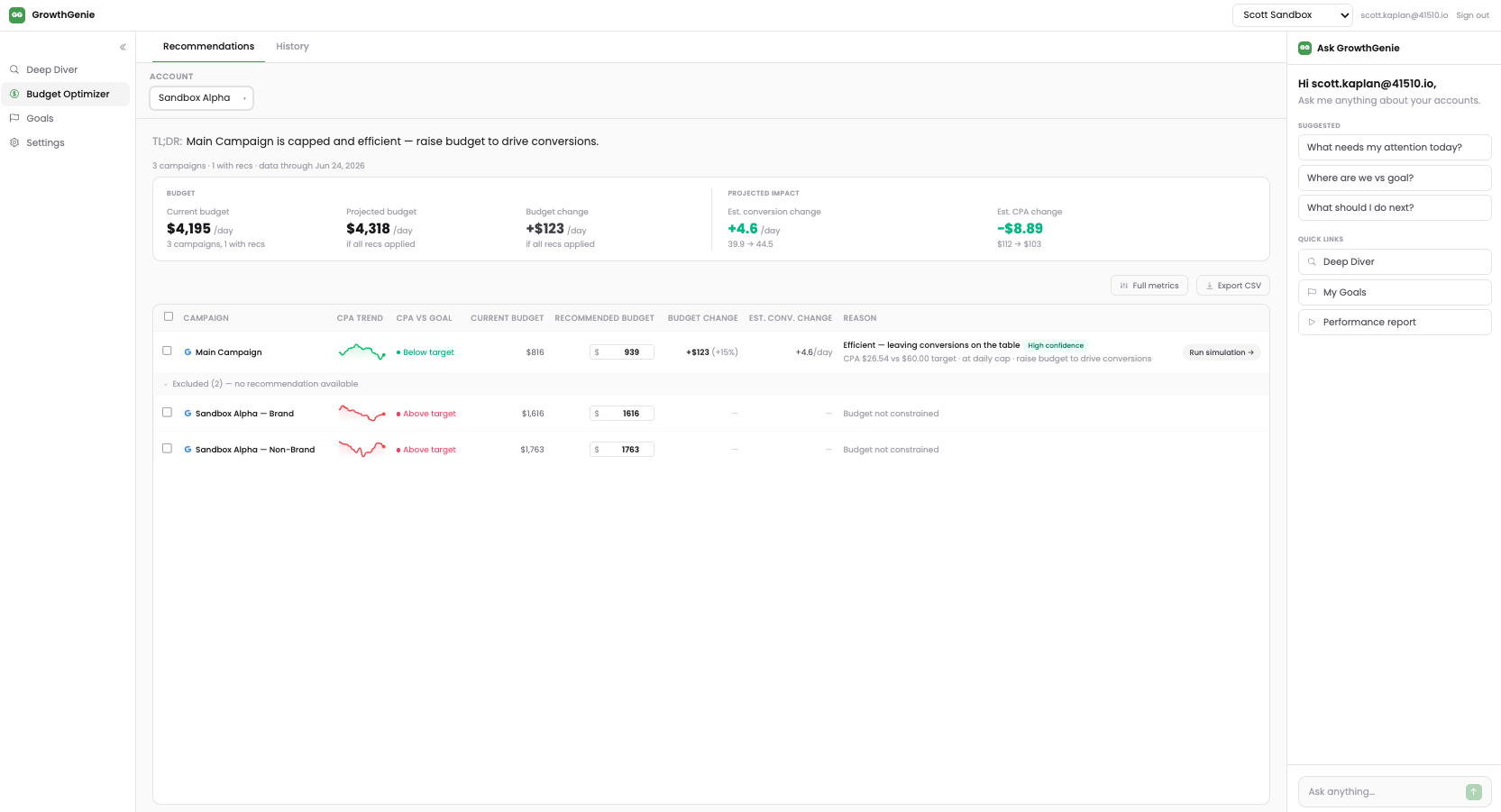This screenshot has width=1501, height=812.
Task: Open Full metrics view
Action: pos(1149,286)
